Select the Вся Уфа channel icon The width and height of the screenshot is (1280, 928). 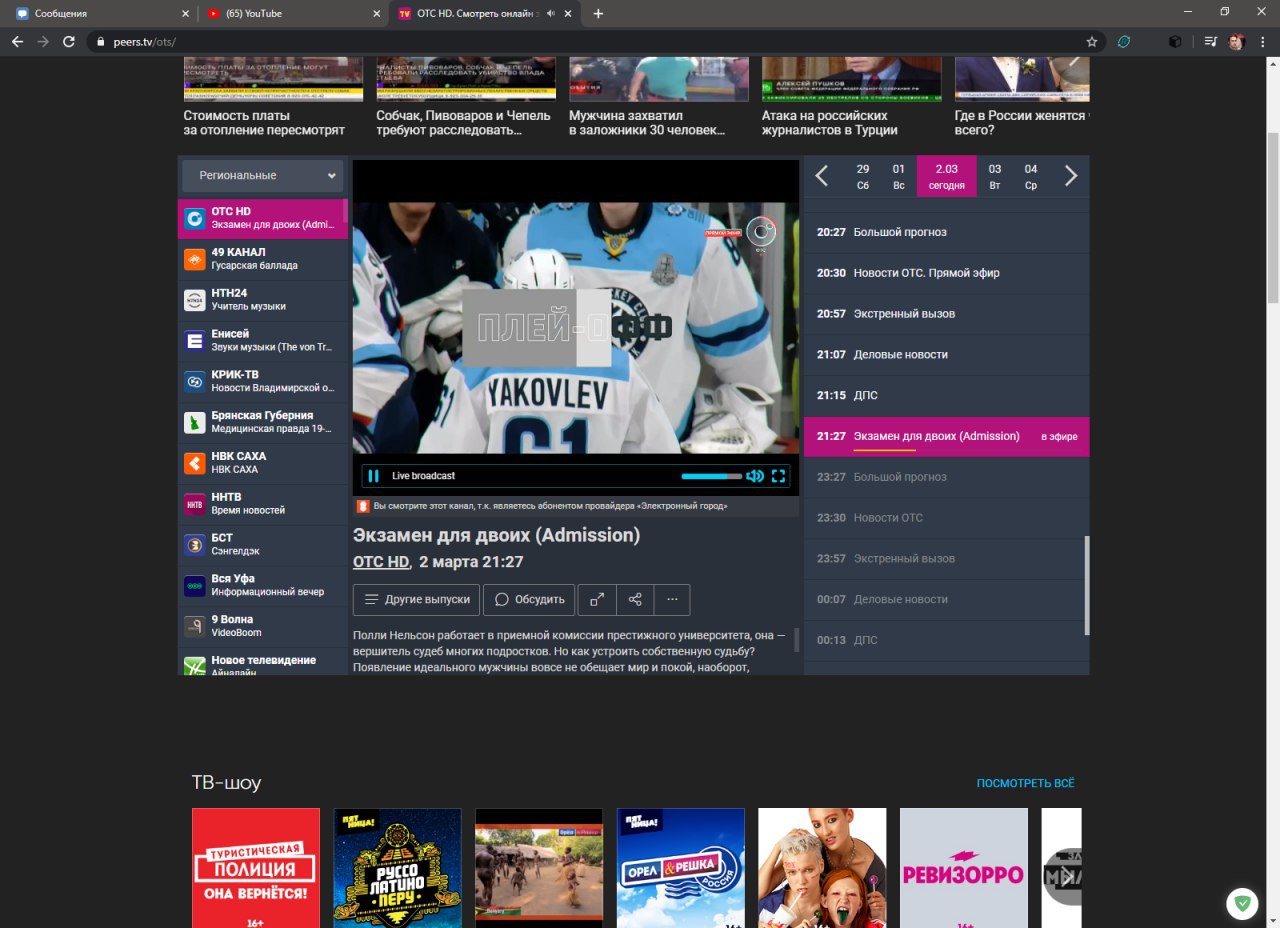click(194, 585)
